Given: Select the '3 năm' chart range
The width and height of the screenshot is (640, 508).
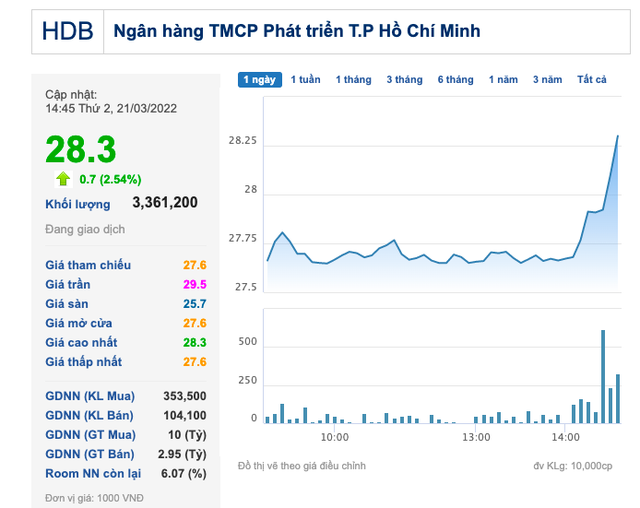Looking at the screenshot, I should pos(547,80).
